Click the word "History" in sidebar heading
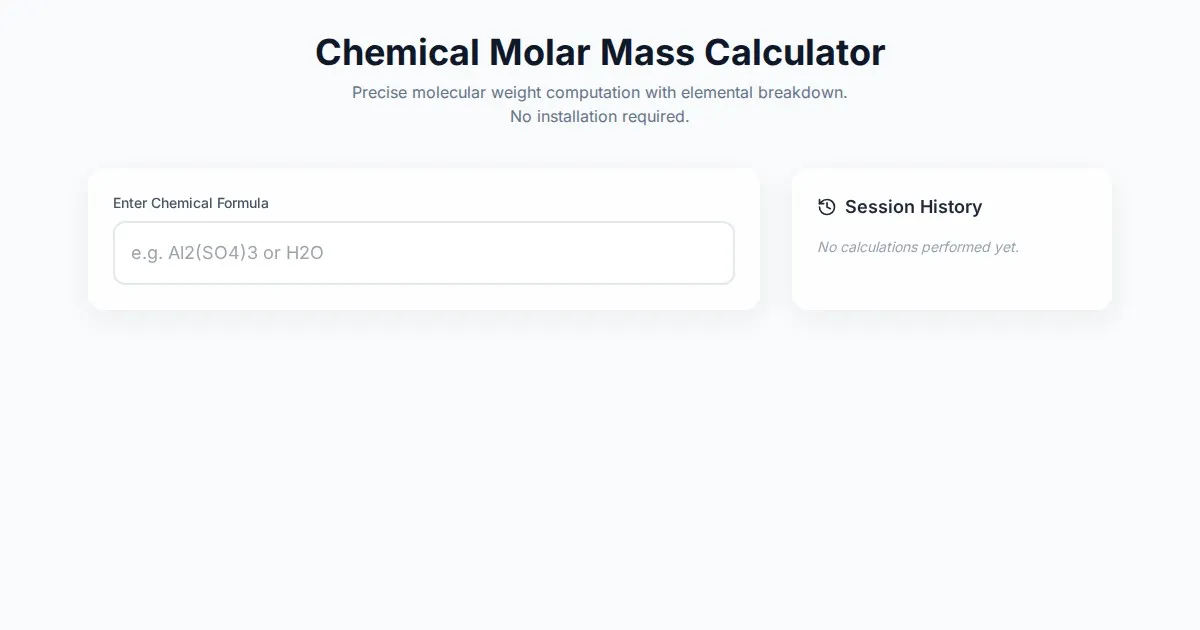 pos(948,207)
